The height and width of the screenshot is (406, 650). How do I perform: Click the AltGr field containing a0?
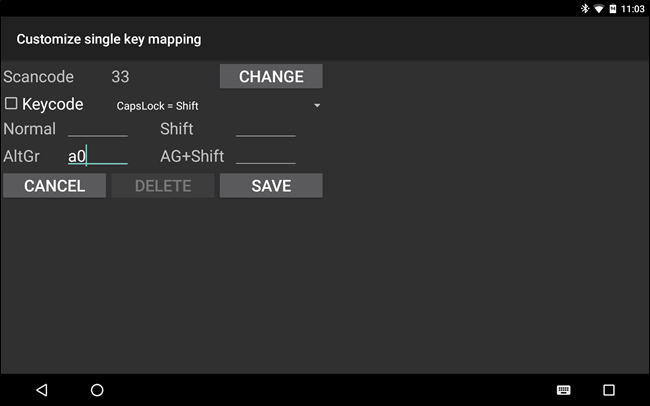click(97, 156)
